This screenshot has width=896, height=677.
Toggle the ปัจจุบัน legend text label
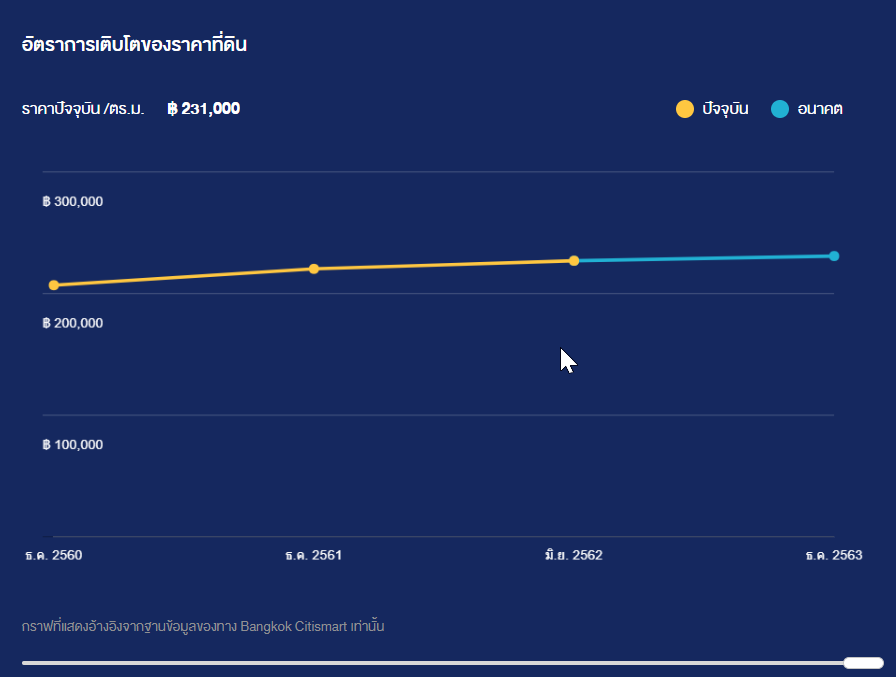(x=725, y=109)
